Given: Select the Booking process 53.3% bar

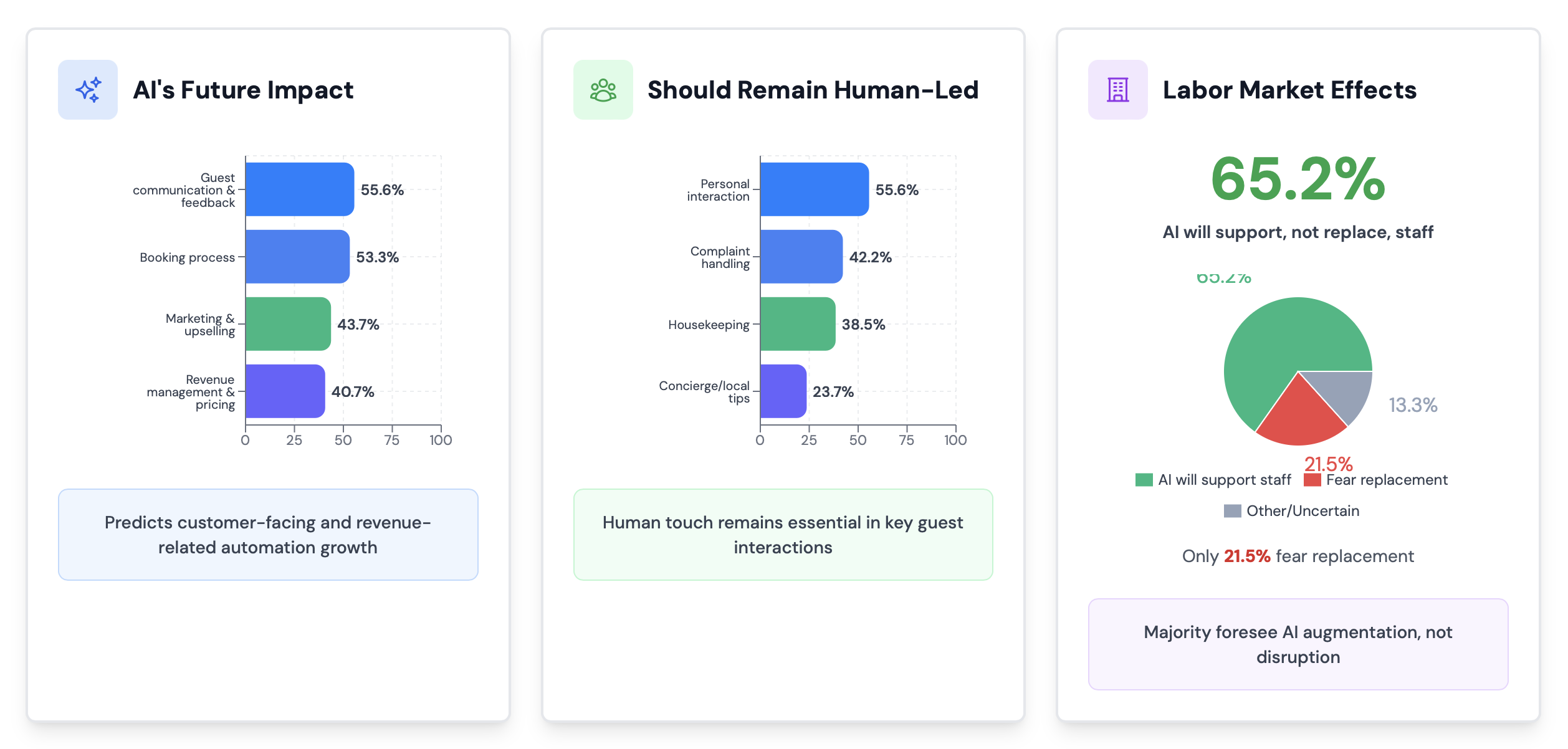Looking at the screenshot, I should [x=297, y=257].
